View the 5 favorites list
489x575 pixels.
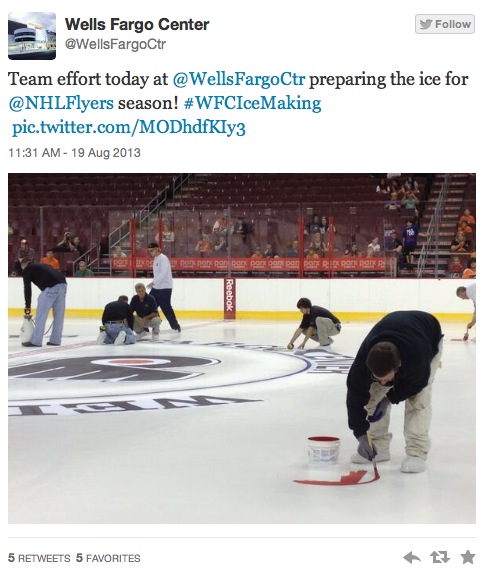(x=108, y=558)
